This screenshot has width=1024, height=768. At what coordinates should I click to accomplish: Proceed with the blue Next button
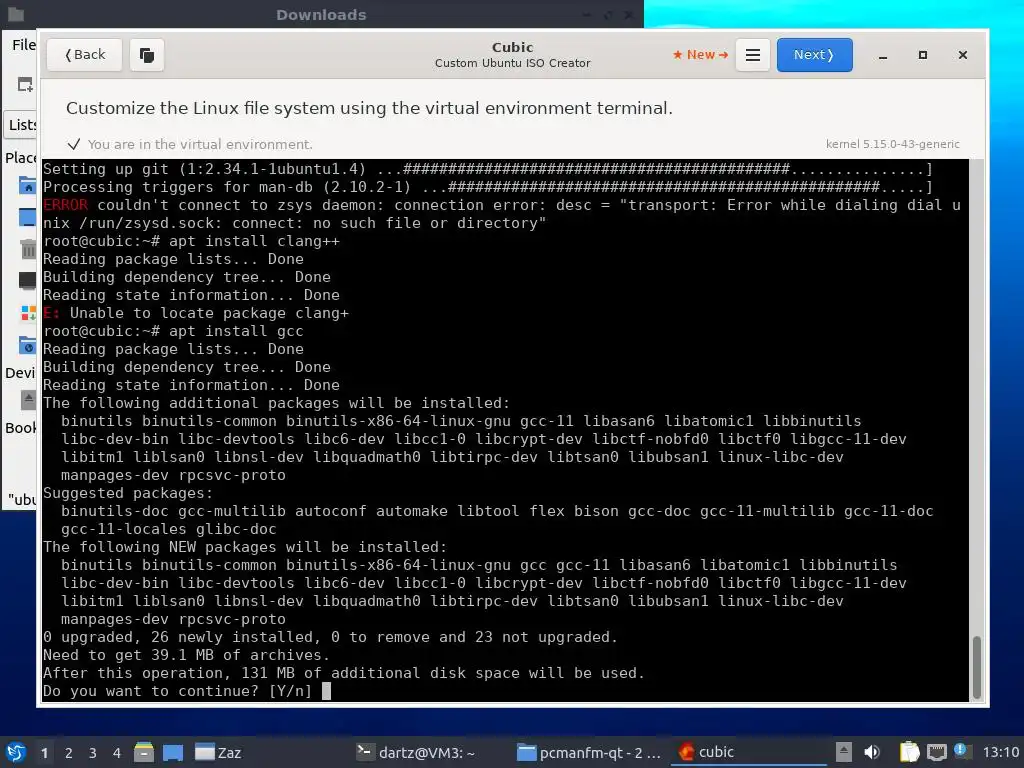pos(814,55)
